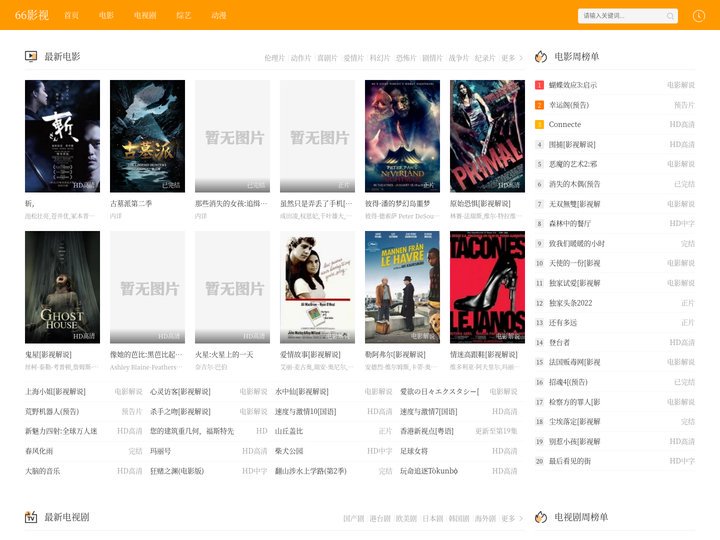Open the 爱情故事 Love Story poster
Viewport: 720px width, 540px height.
(x=317, y=287)
